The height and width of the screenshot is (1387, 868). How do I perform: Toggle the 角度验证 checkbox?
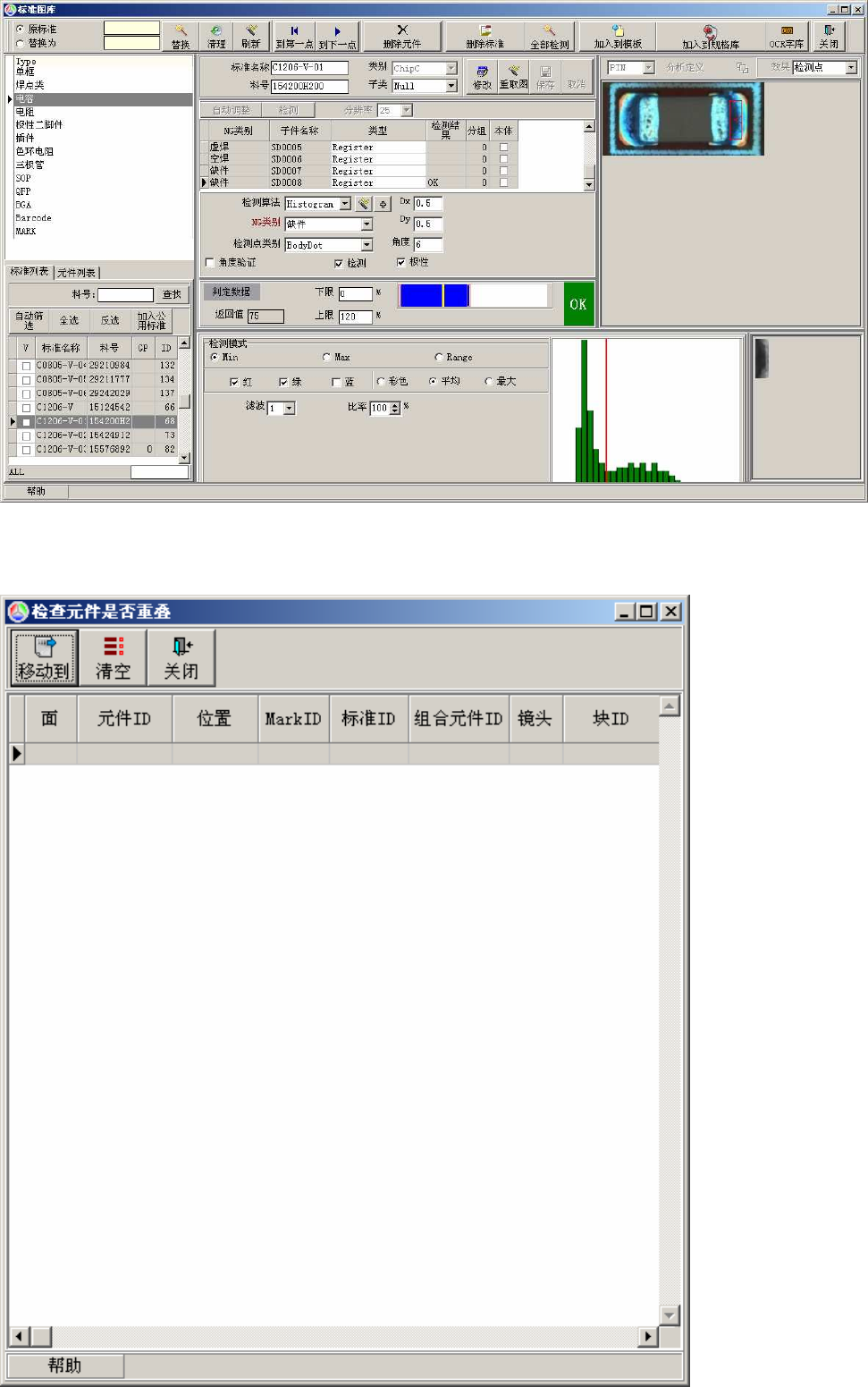(x=210, y=263)
